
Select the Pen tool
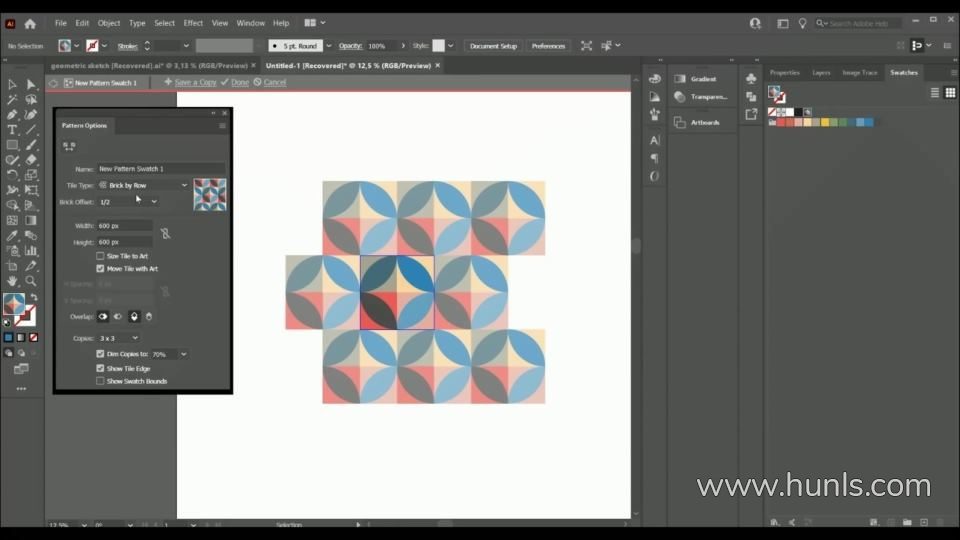(x=12, y=114)
